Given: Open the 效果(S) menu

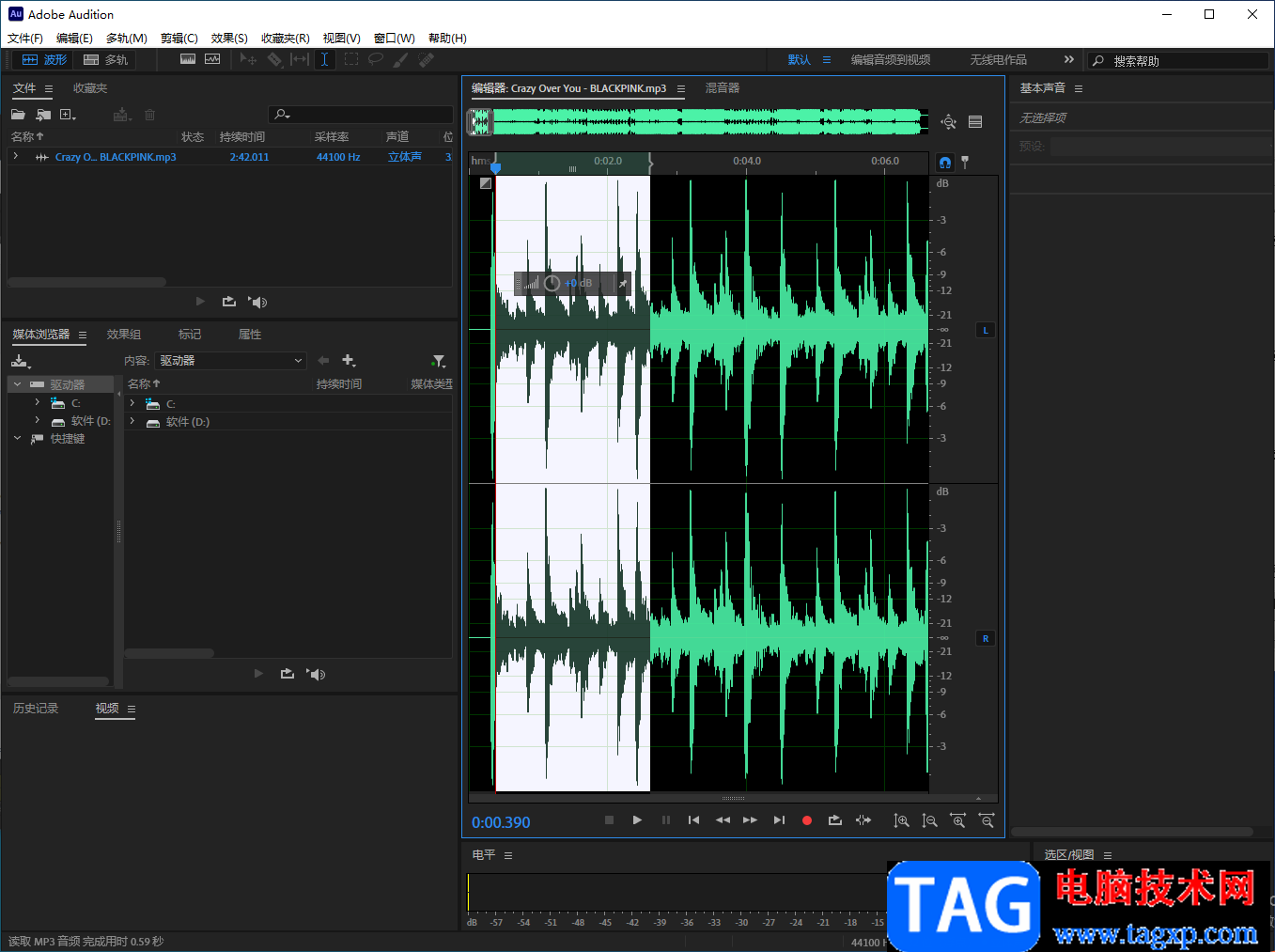Looking at the screenshot, I should (x=229, y=39).
